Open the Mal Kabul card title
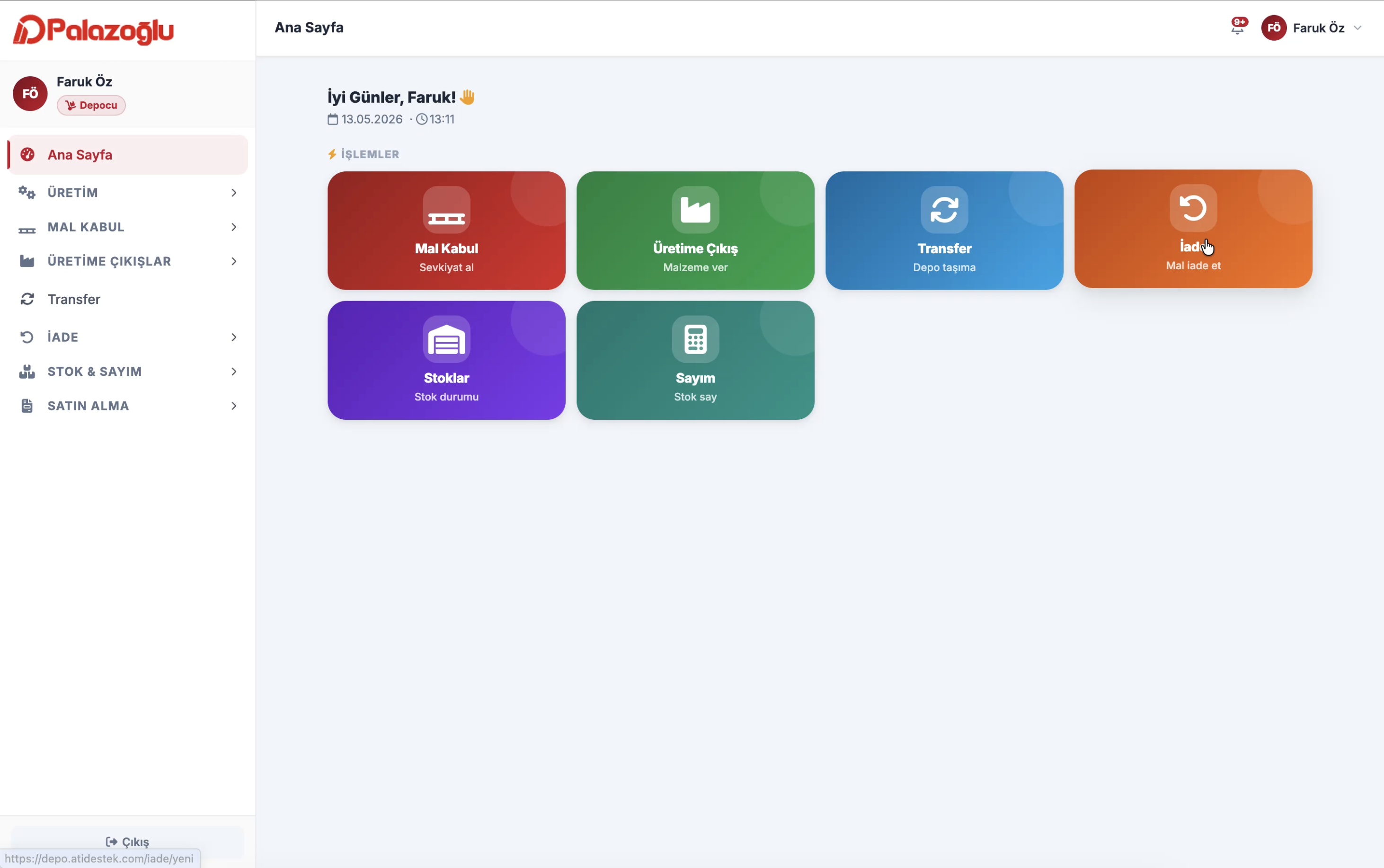Viewport: 1384px width, 868px height. tap(447, 248)
